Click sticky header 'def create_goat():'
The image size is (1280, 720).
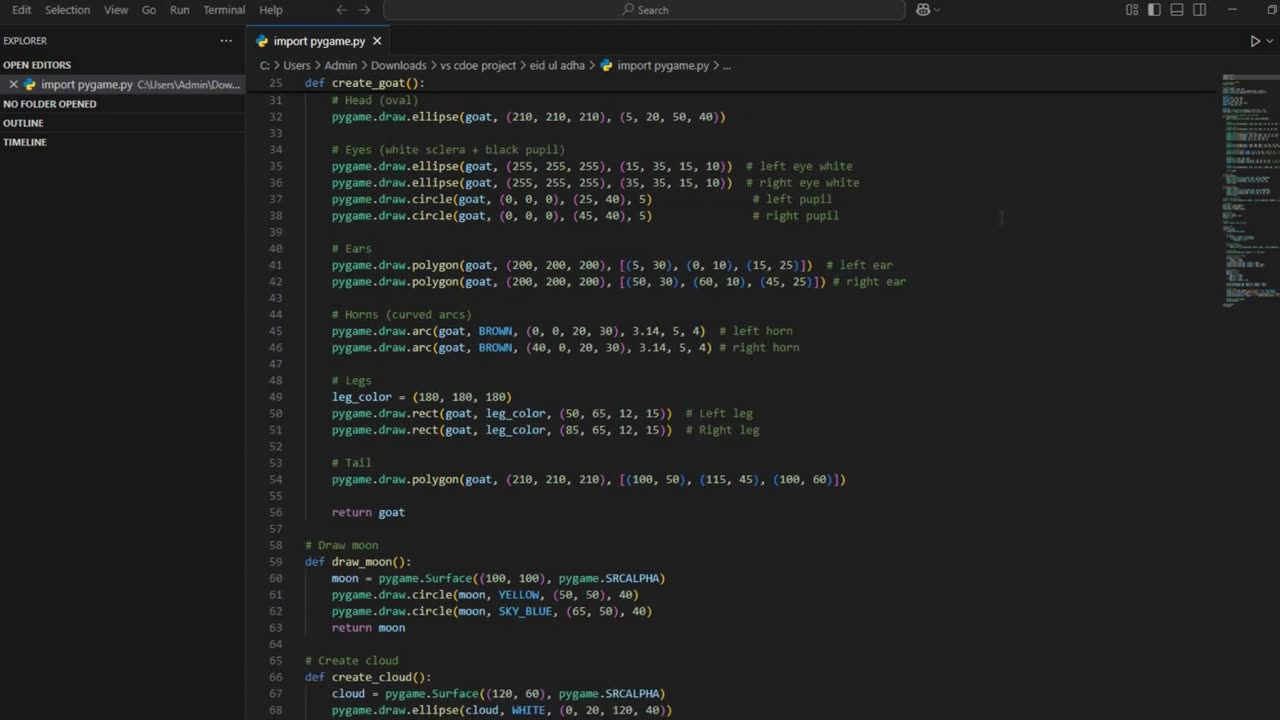click(x=365, y=83)
